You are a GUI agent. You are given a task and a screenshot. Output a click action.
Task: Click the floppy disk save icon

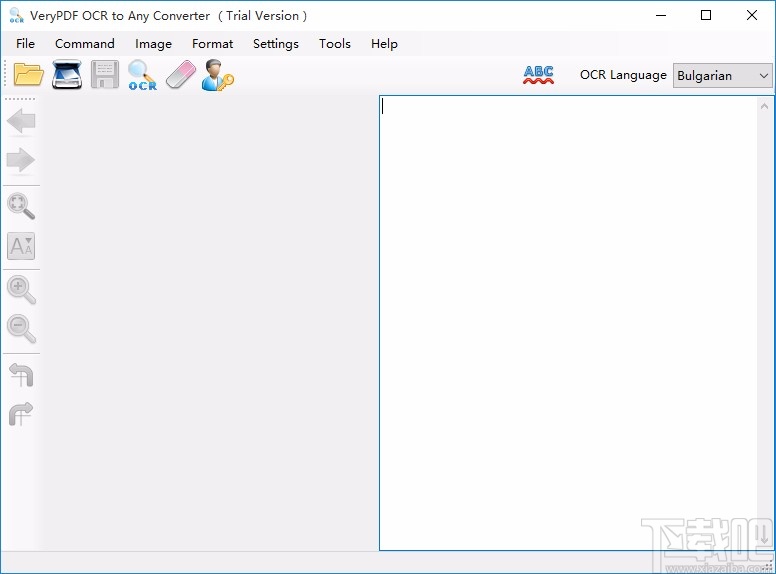[x=105, y=75]
